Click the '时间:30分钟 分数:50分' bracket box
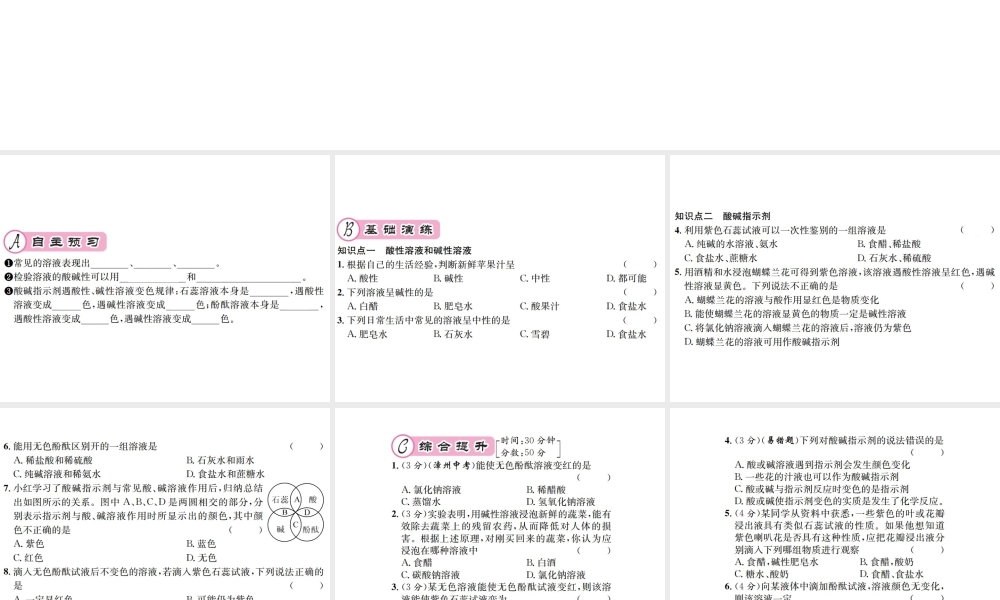This screenshot has height=600, width=1000. click(529, 446)
